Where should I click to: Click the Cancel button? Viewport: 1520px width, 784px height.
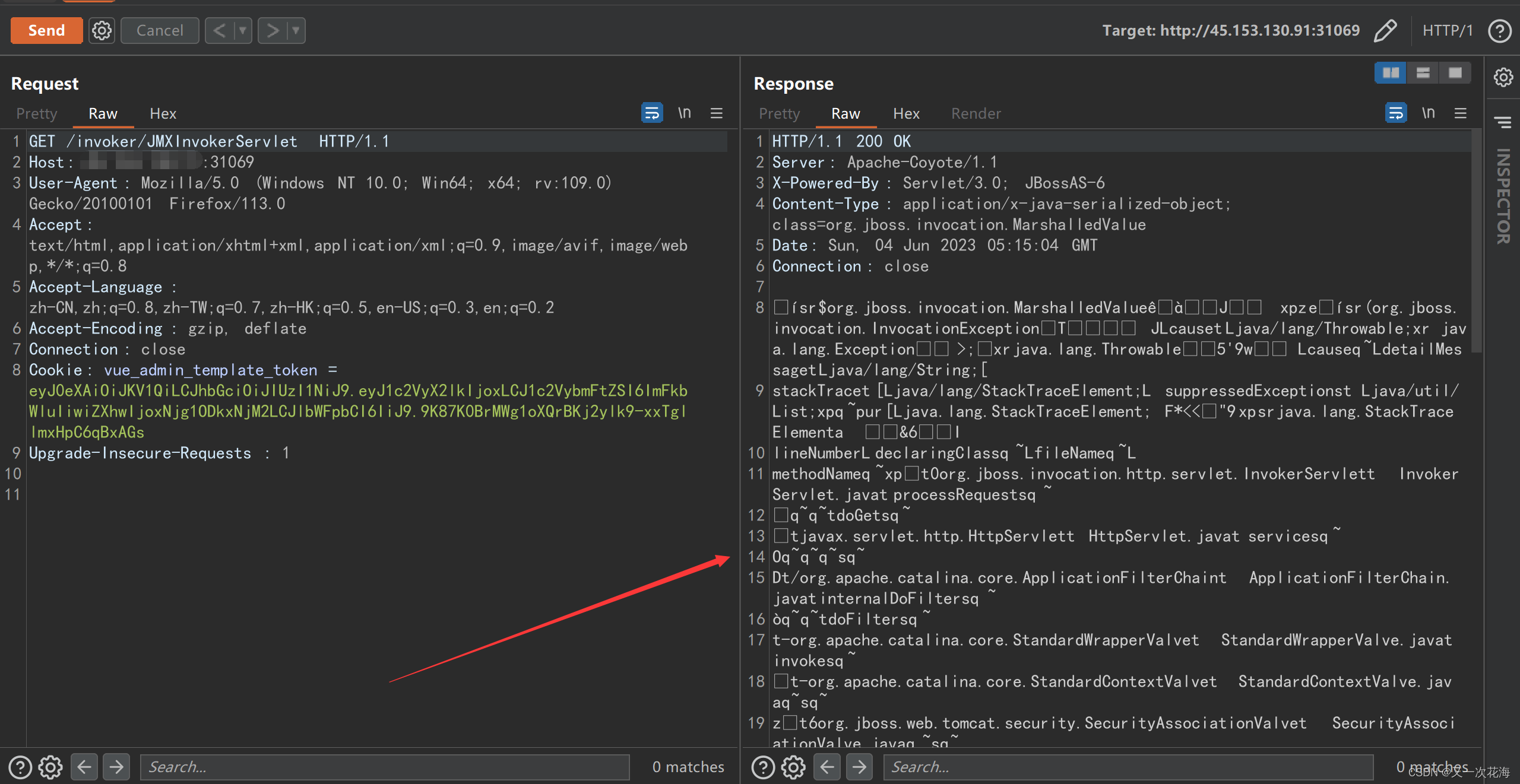coord(160,30)
